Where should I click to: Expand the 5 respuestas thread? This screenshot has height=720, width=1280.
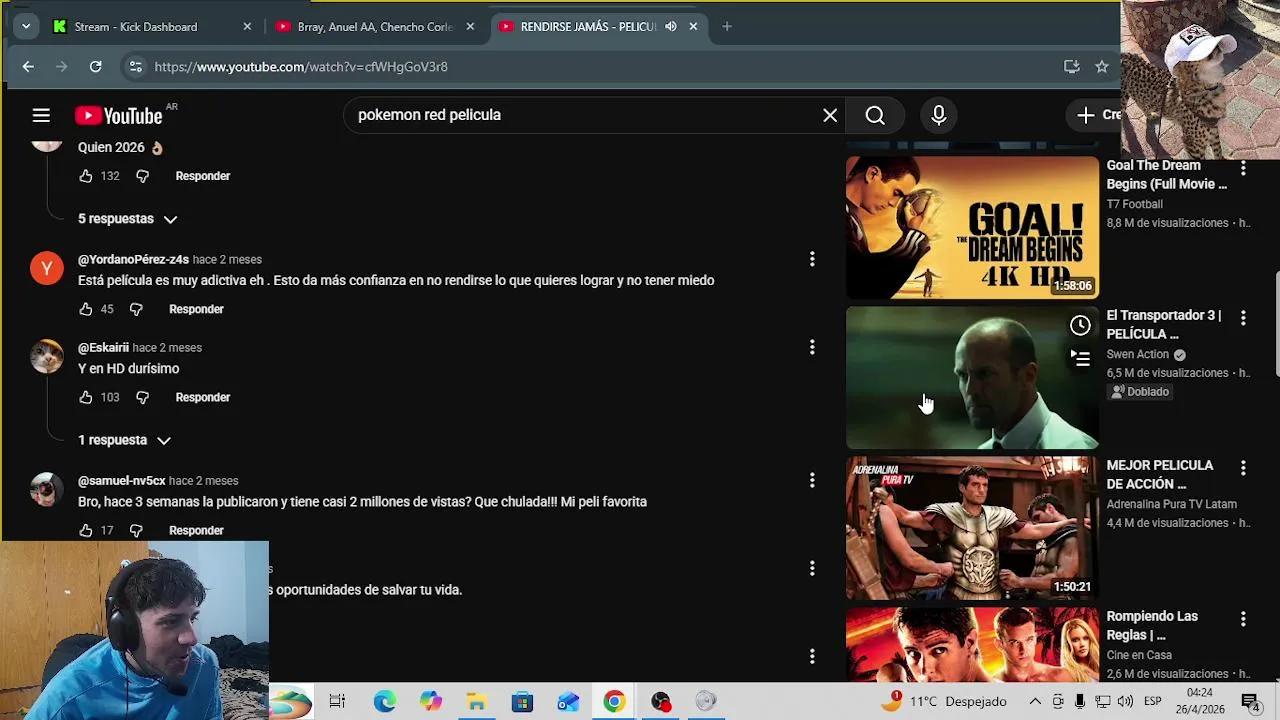pos(128,219)
